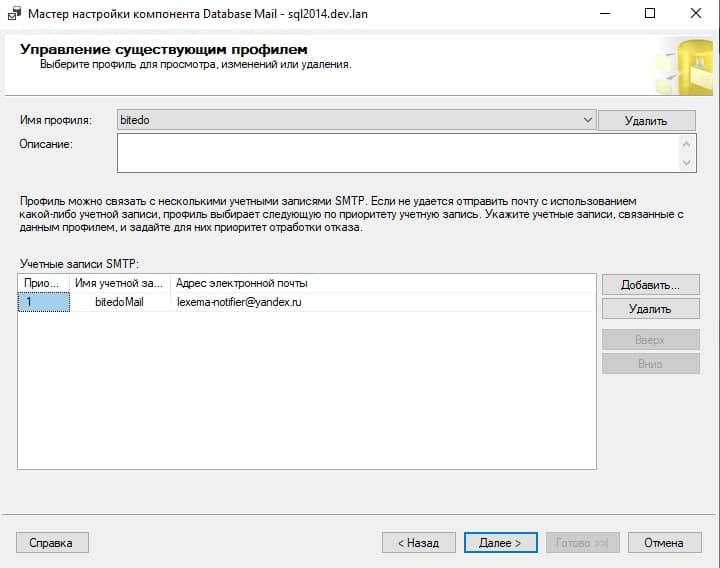
Task: Click the down arrow of description scrollbar
Action: coord(686,163)
